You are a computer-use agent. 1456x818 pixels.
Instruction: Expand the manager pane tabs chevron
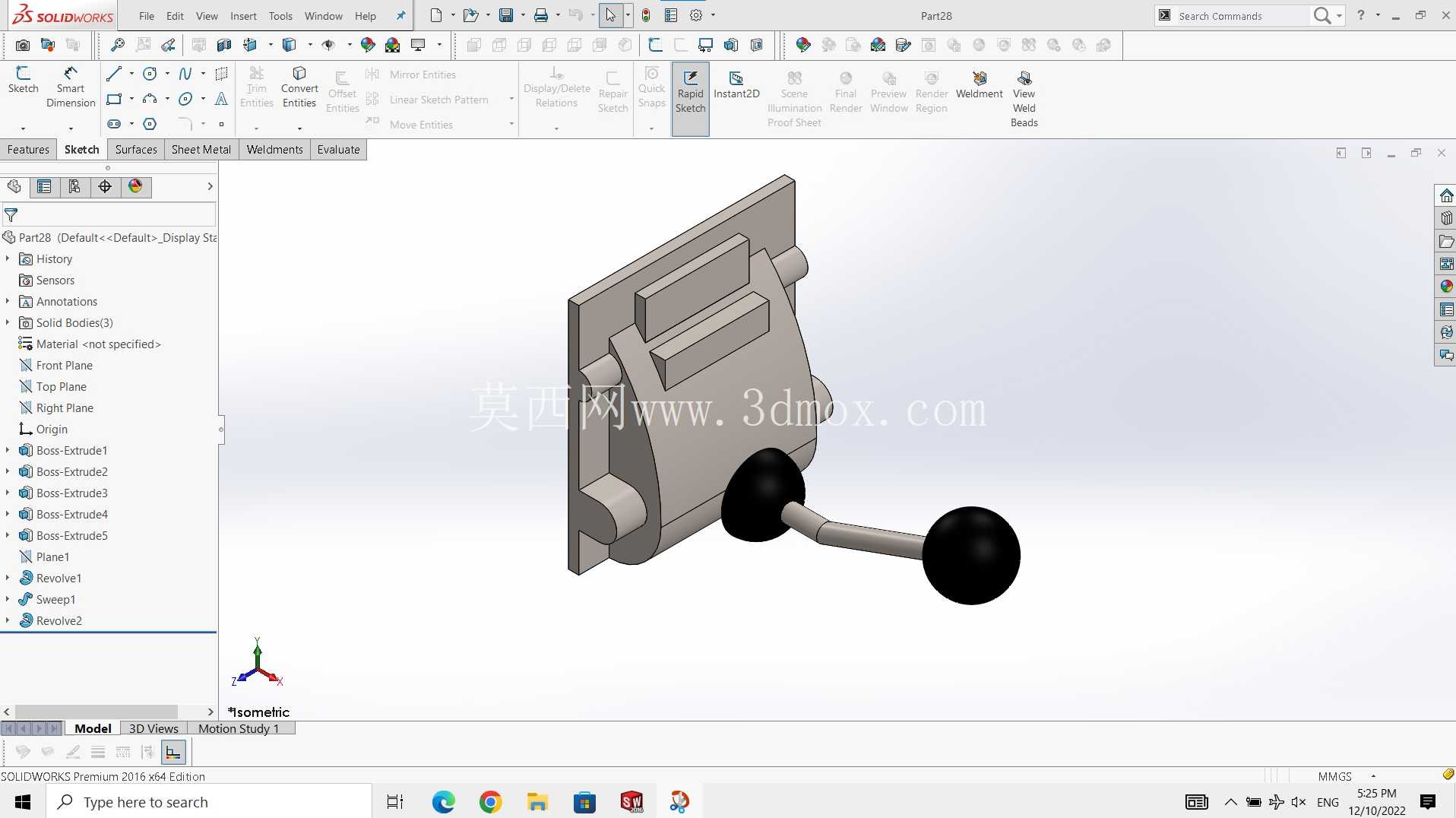point(210,186)
